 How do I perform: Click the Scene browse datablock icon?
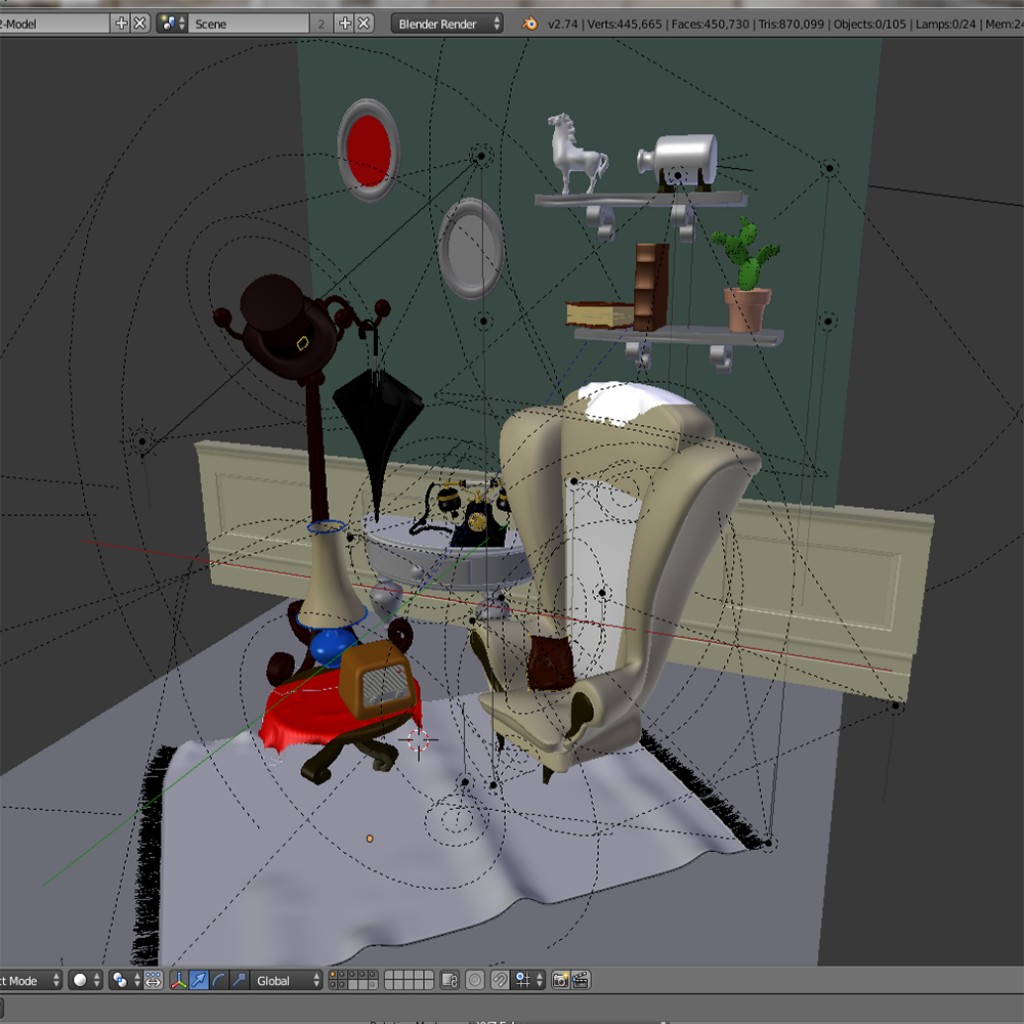[172, 23]
